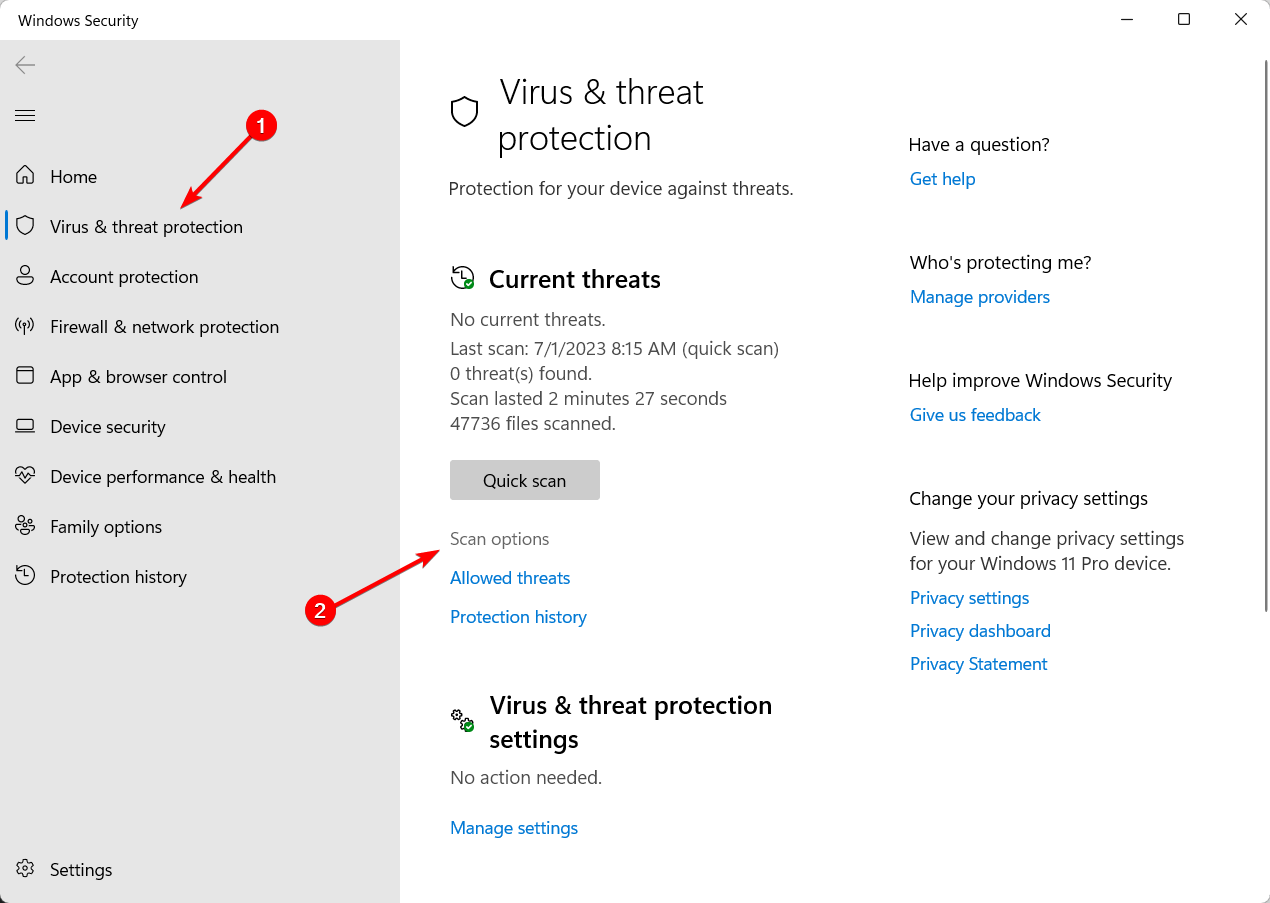Start a Quick scan
Image resolution: width=1270 pixels, height=903 pixels.
(525, 480)
